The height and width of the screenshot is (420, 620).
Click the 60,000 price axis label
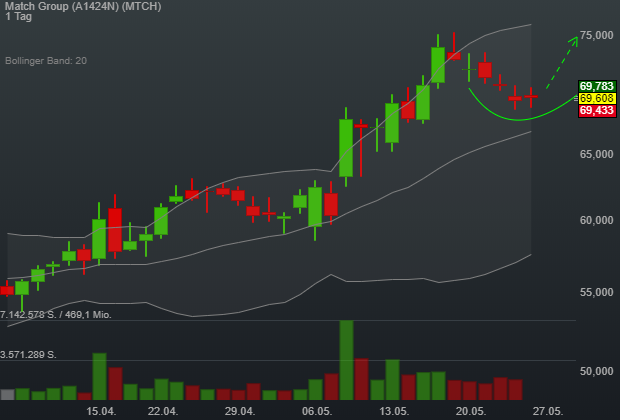click(597, 220)
